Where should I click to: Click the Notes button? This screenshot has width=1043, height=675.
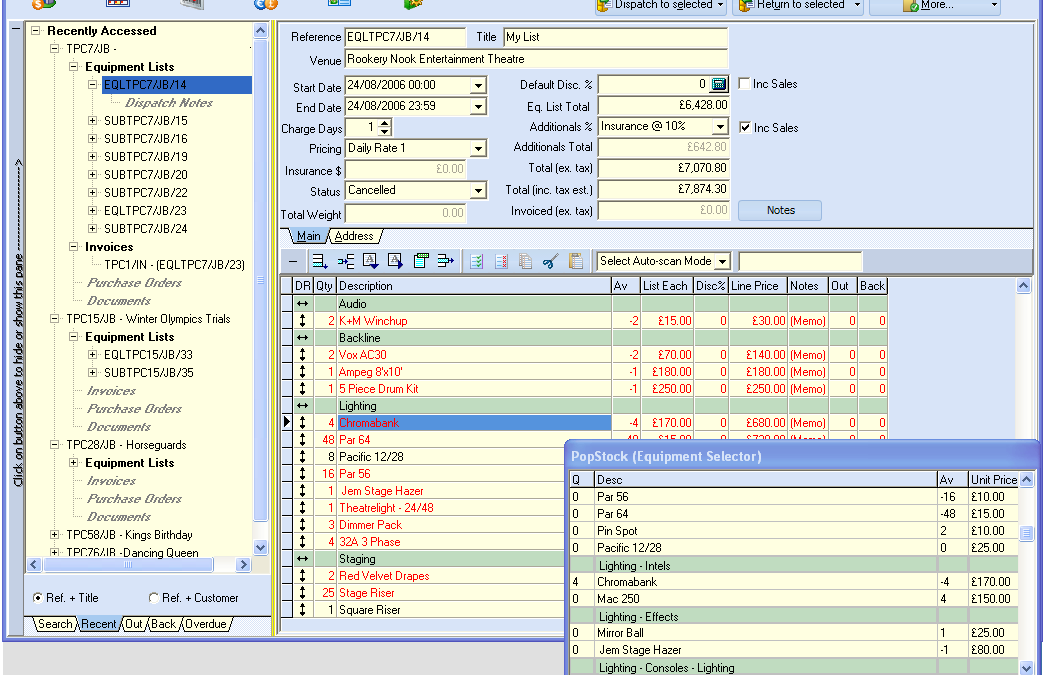tap(780, 210)
